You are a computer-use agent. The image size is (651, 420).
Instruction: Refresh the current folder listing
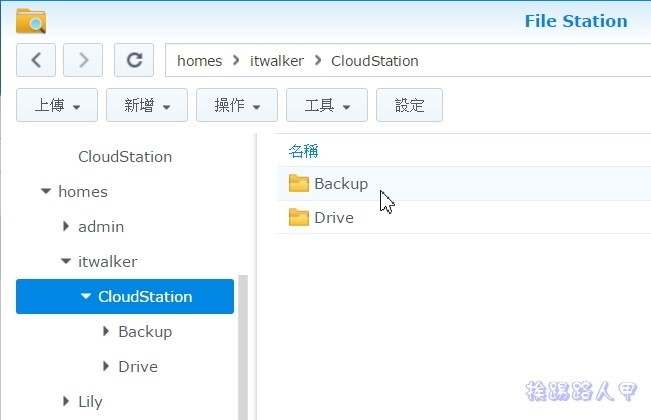(133, 60)
